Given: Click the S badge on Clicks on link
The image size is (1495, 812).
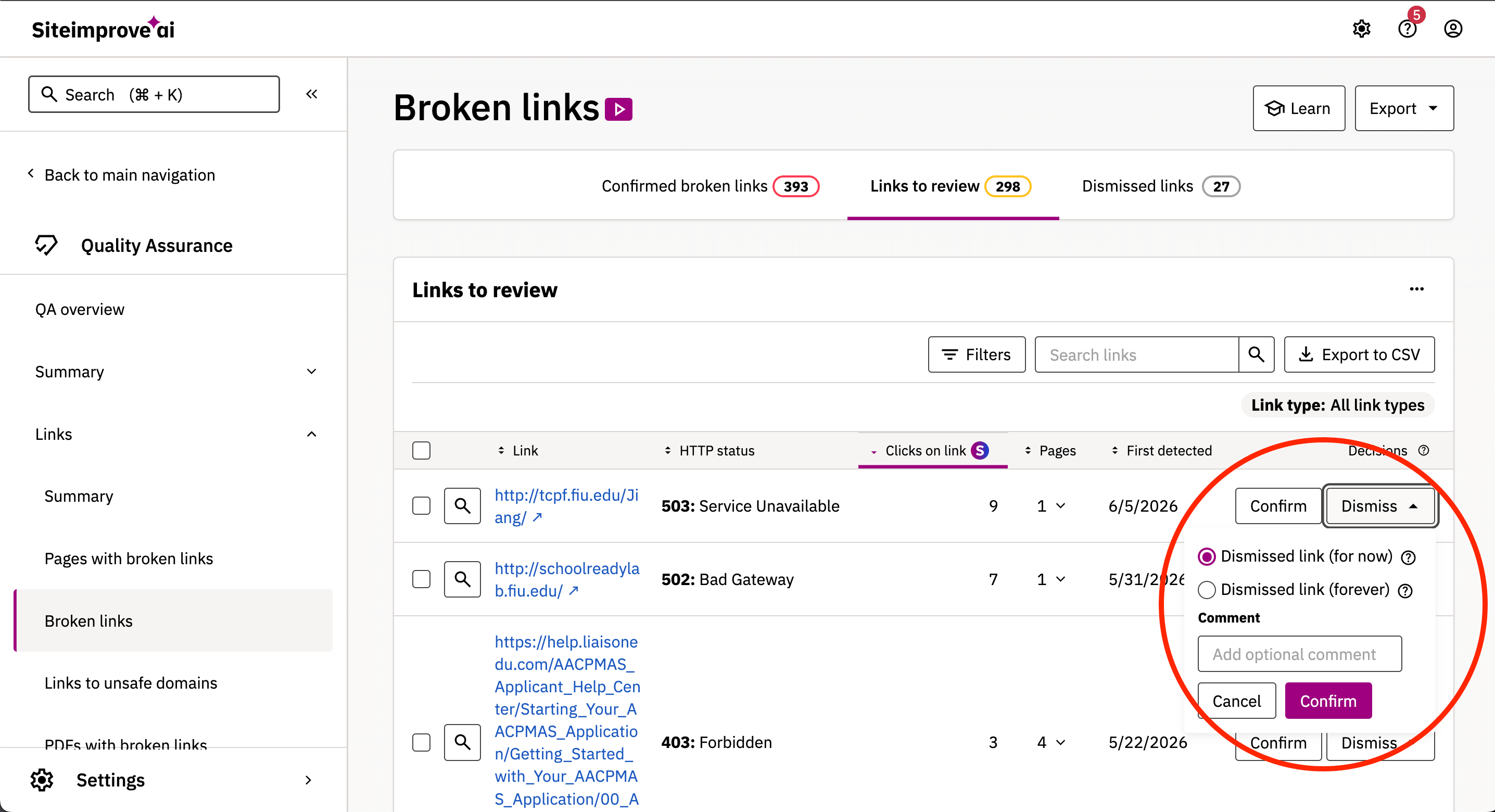Looking at the screenshot, I should pyautogui.click(x=980, y=450).
